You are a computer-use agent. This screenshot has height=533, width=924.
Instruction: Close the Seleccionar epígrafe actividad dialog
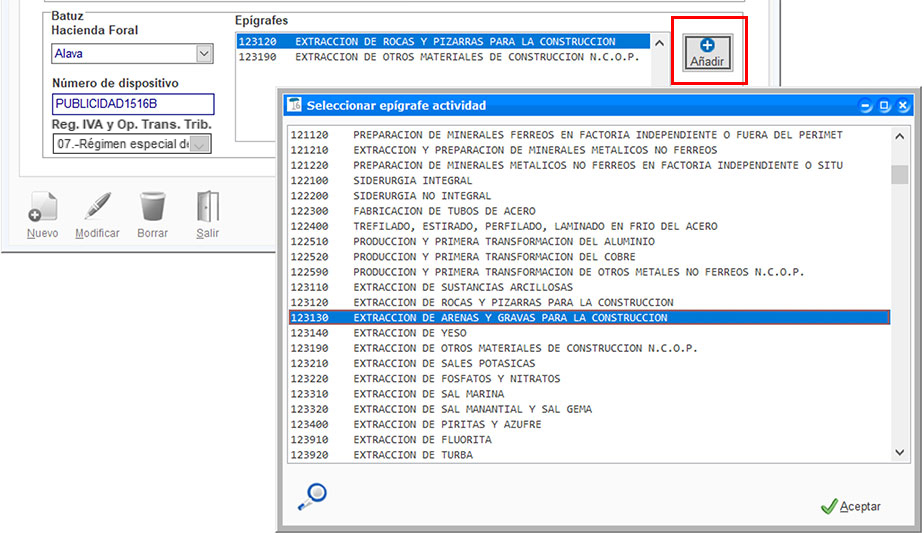(903, 106)
